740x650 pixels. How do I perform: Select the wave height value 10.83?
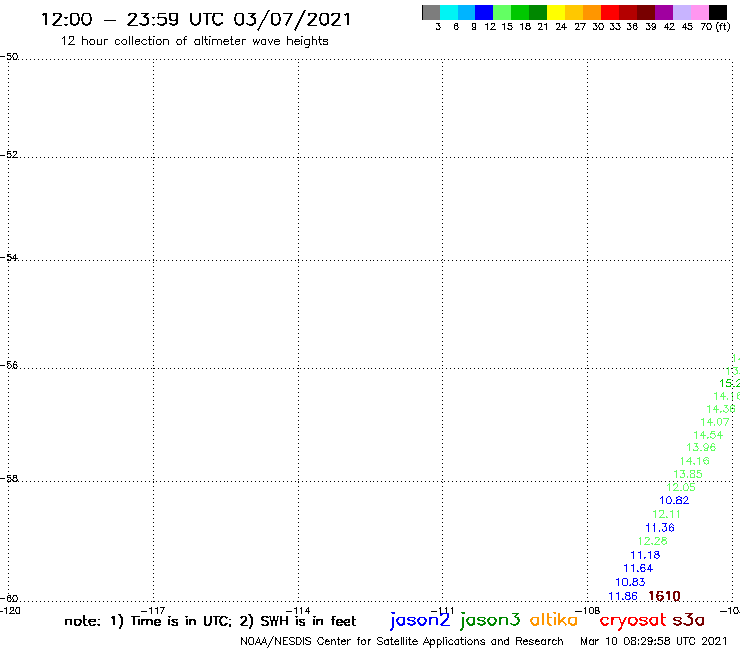click(x=630, y=582)
